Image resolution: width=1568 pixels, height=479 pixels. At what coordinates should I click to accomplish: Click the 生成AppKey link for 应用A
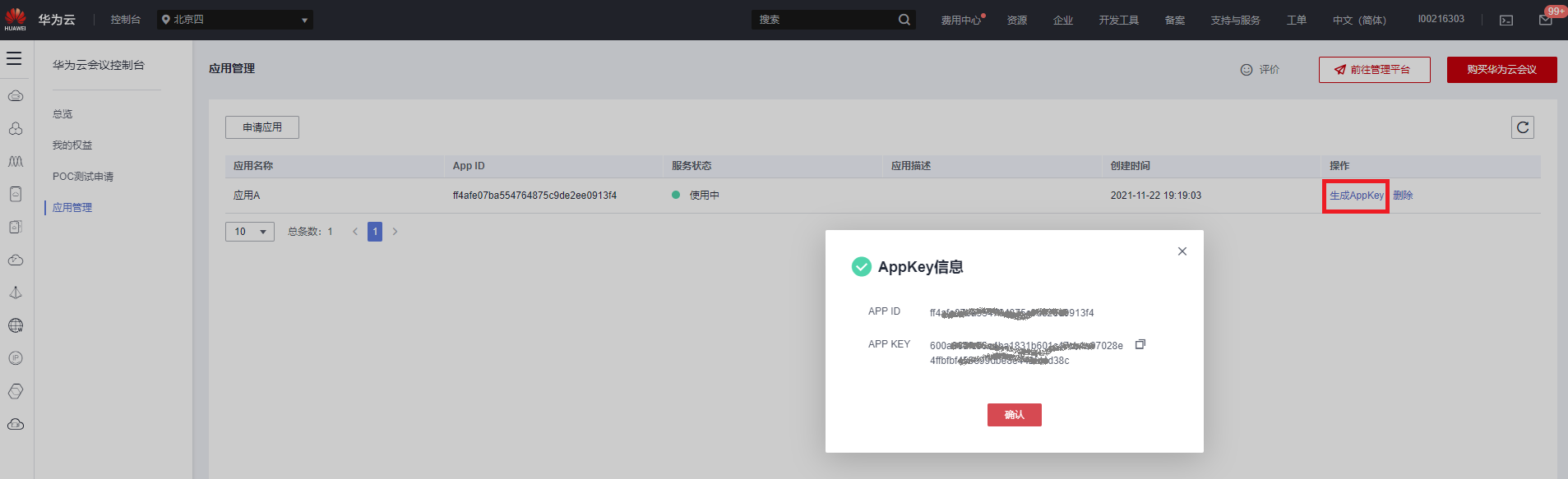[x=1357, y=196]
